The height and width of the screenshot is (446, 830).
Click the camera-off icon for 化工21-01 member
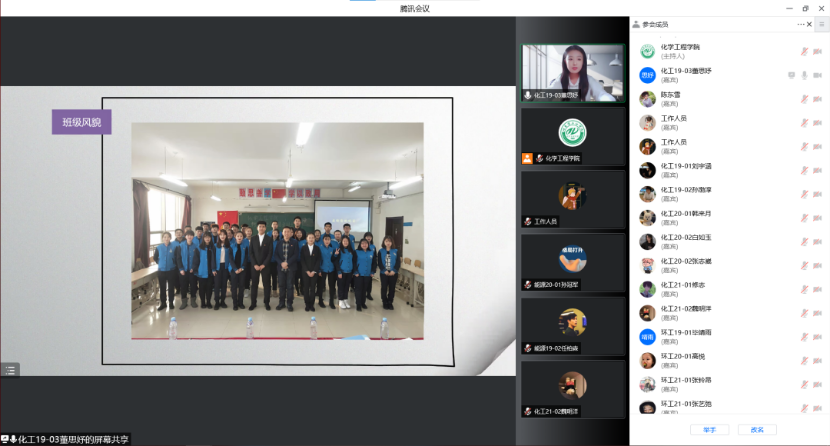[x=817, y=289]
